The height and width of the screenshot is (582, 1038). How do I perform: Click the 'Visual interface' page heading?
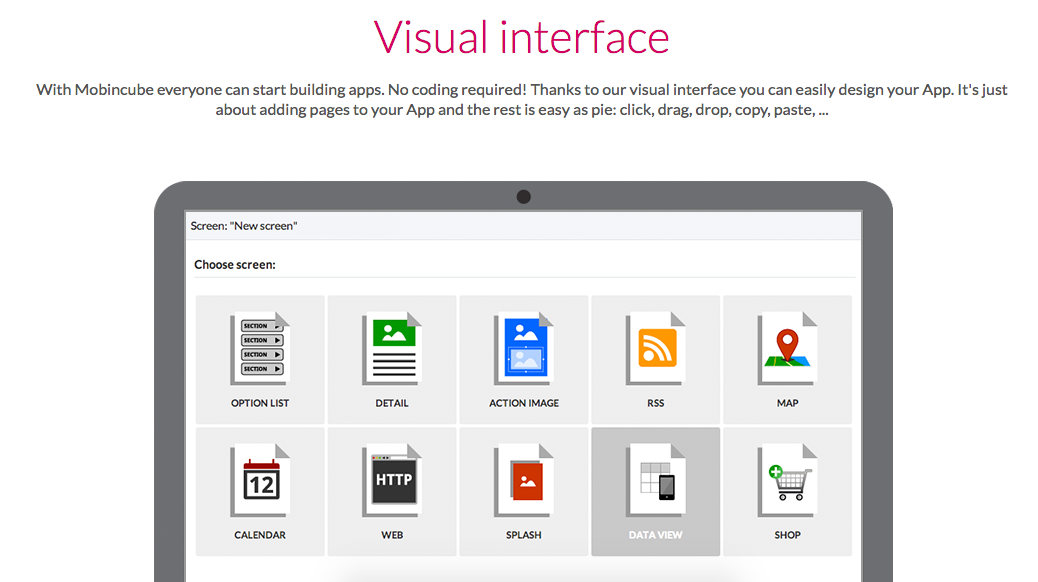click(x=522, y=37)
